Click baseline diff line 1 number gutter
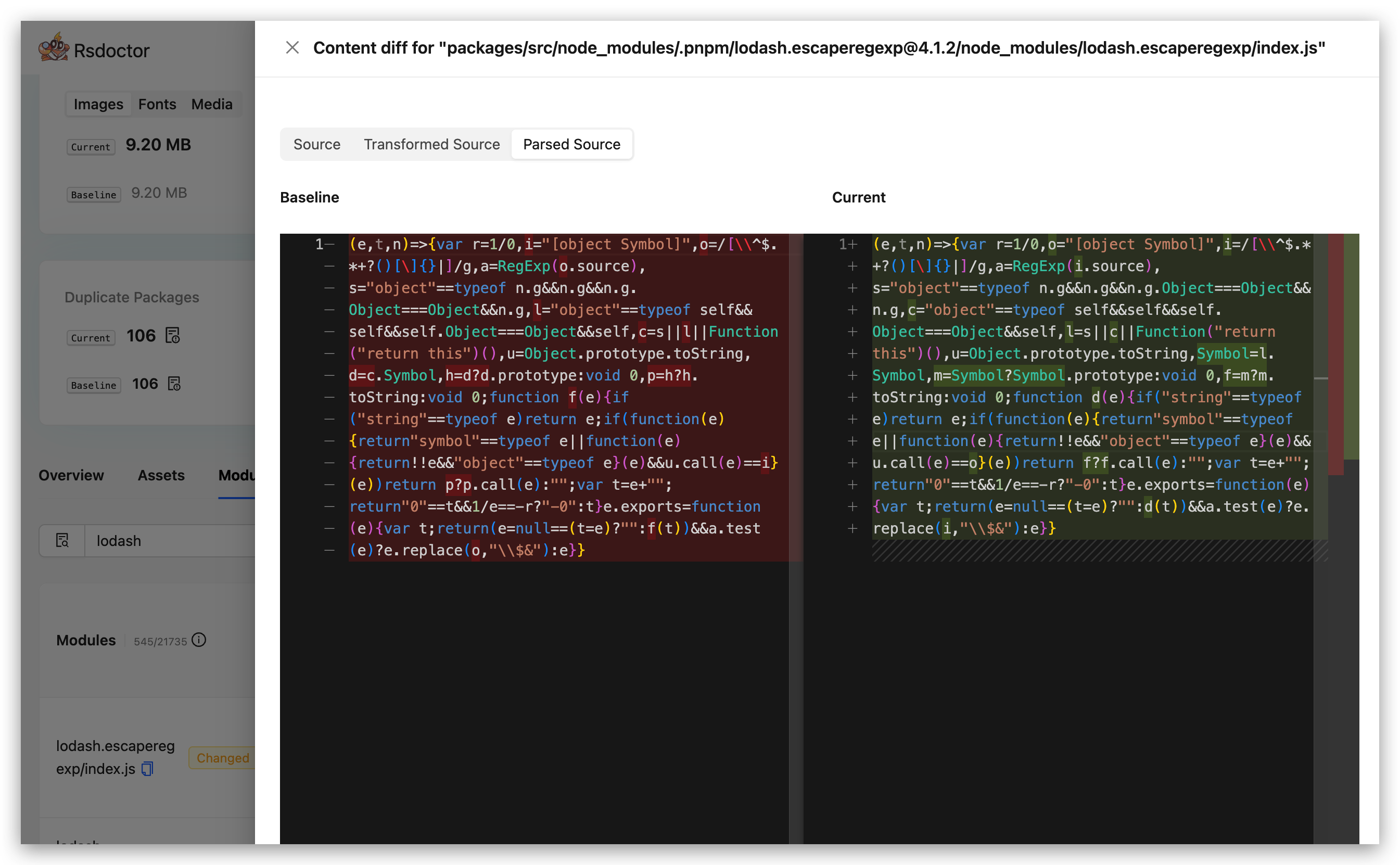This screenshot has height=865, width=1400. click(x=319, y=244)
